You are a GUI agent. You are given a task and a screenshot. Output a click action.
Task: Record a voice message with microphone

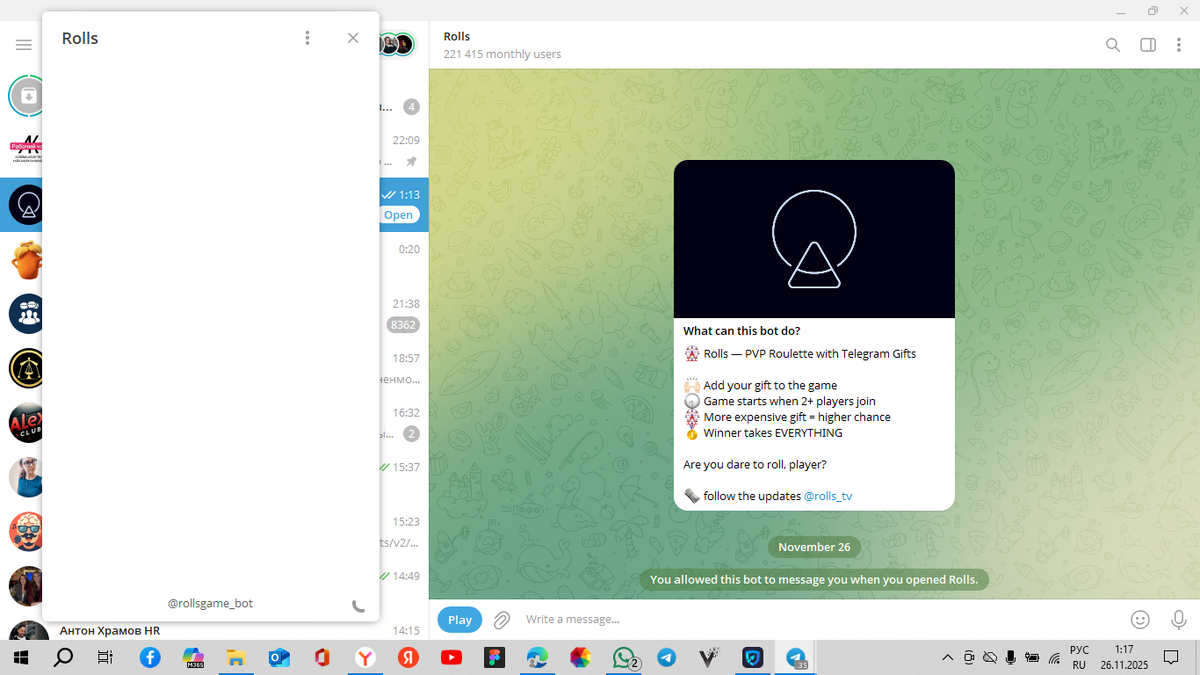1178,619
